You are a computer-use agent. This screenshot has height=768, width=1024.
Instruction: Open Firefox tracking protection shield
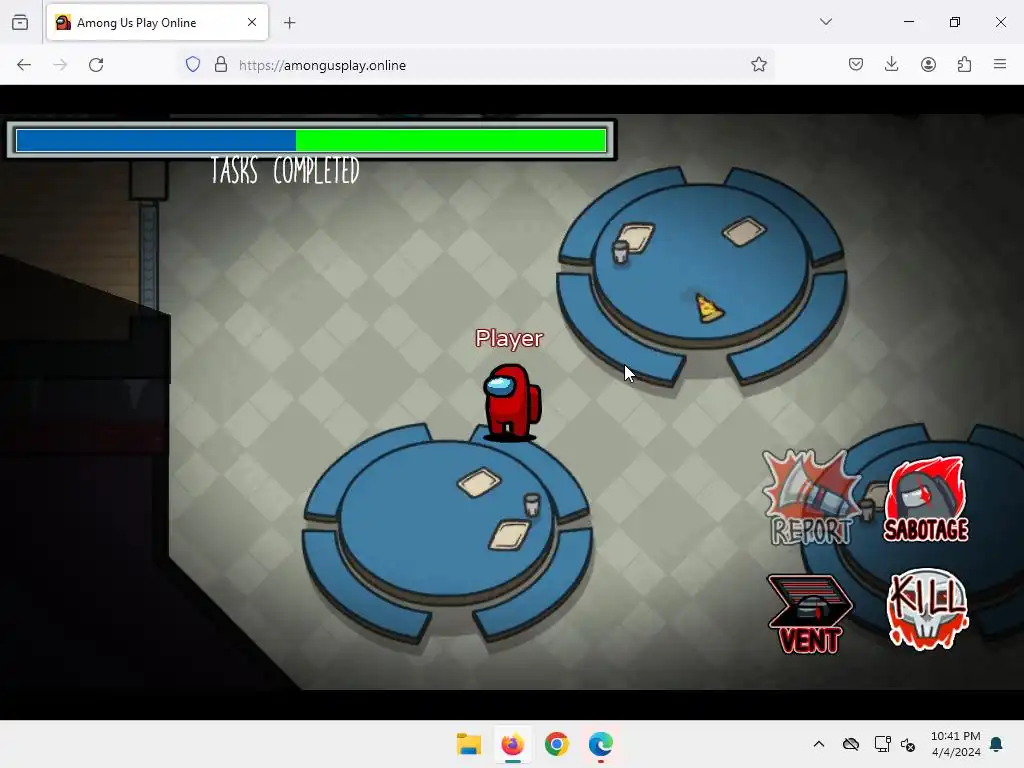[x=193, y=65]
